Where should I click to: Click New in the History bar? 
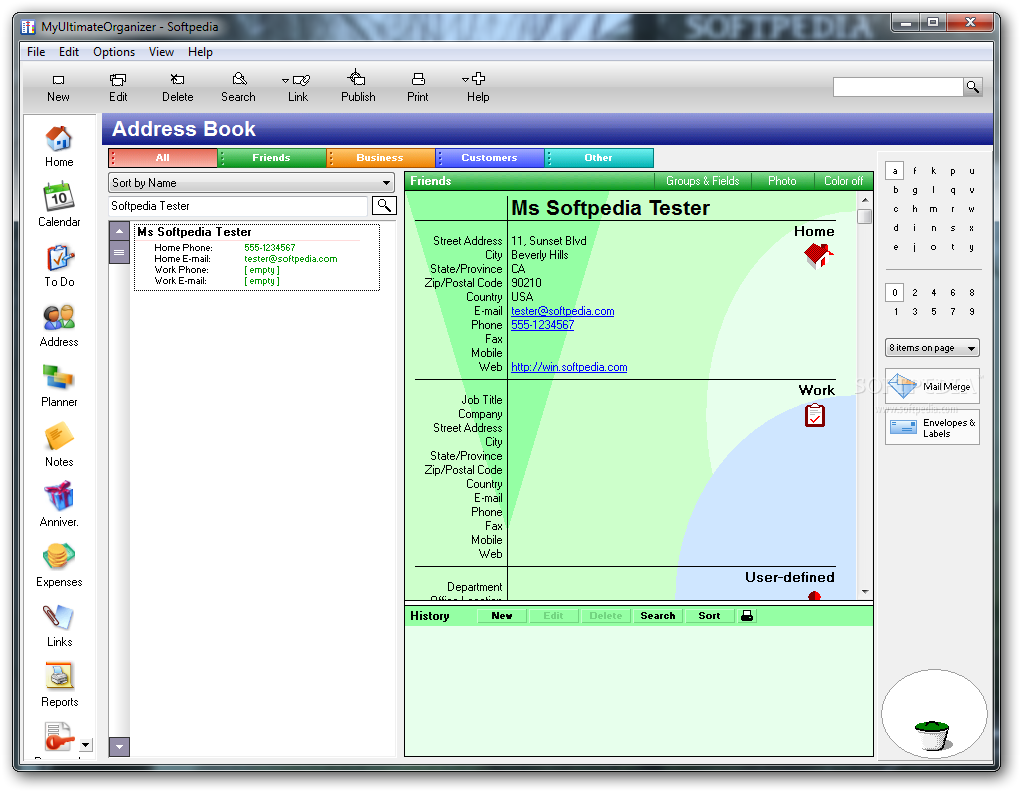pos(501,615)
